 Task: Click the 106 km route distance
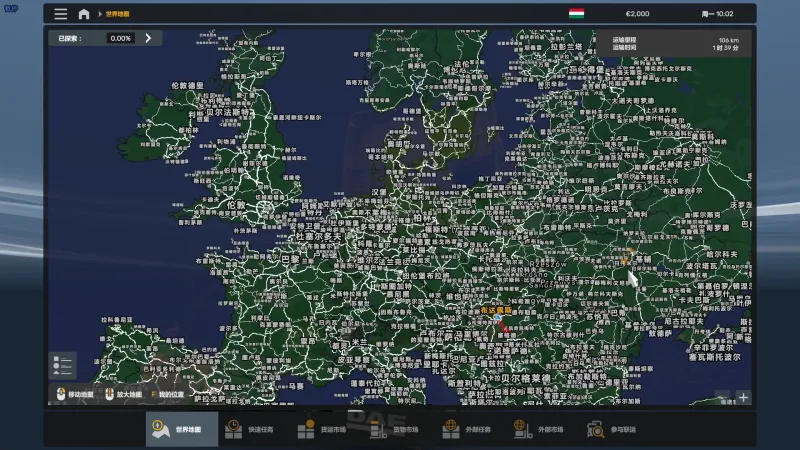729,40
